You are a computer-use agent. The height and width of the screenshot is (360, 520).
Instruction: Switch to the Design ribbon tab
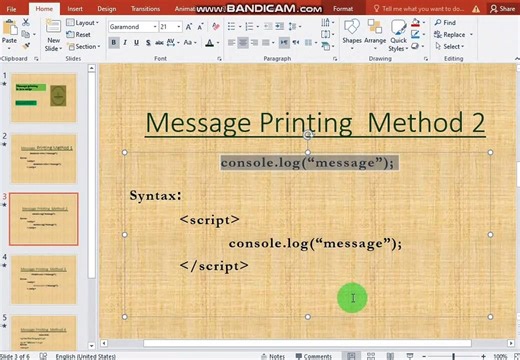point(107,9)
